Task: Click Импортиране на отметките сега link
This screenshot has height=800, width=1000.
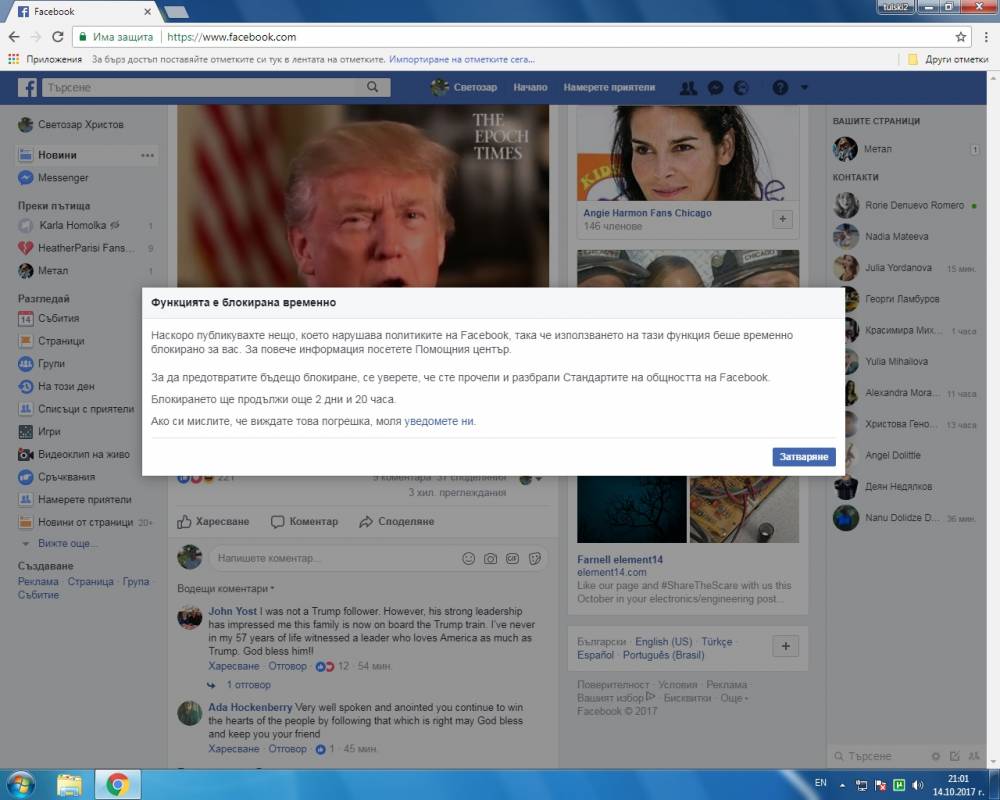Action: coord(462,59)
